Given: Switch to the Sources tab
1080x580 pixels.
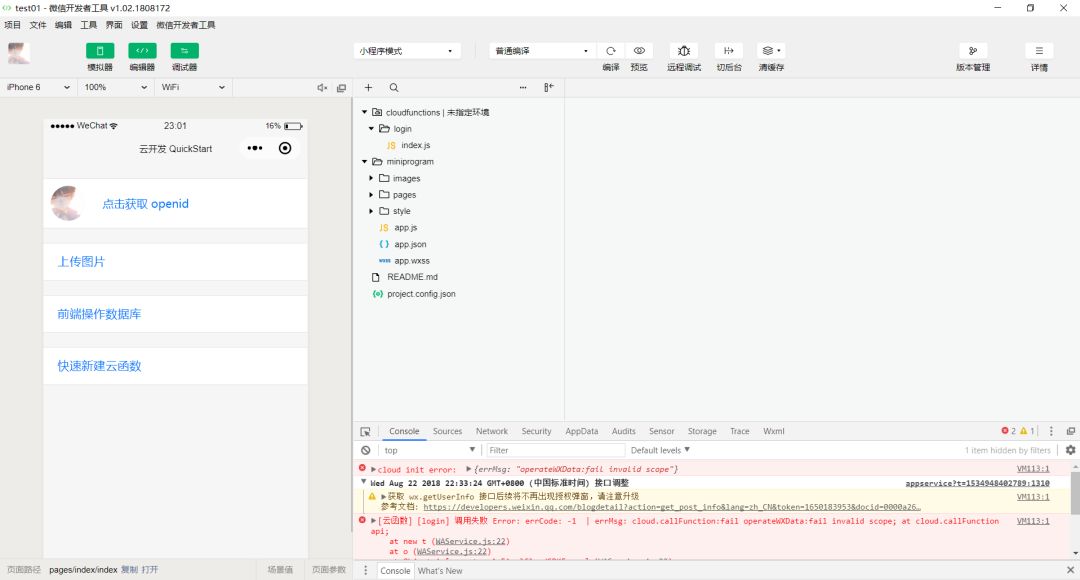Looking at the screenshot, I should [x=447, y=431].
